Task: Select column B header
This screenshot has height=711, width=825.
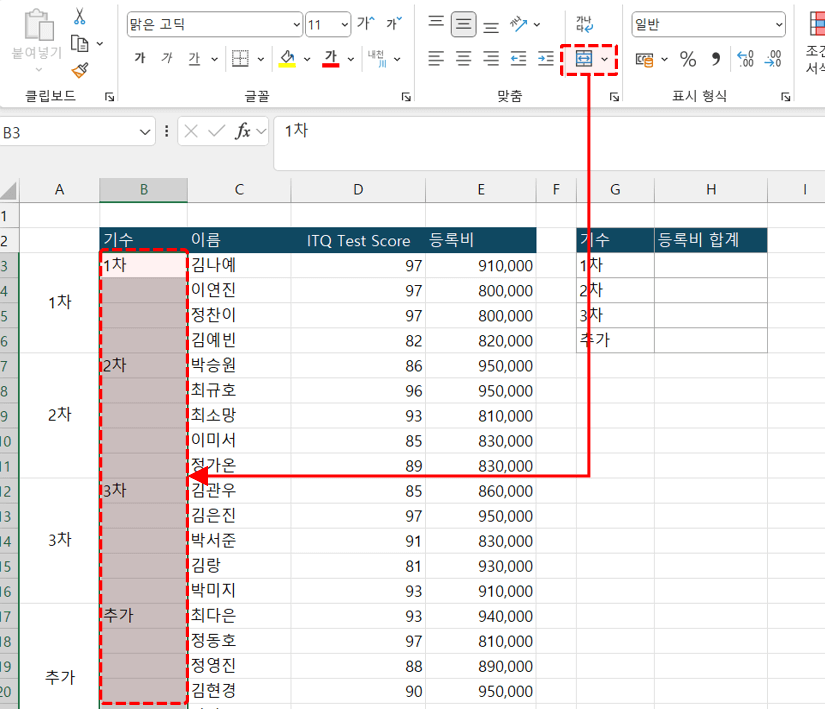Action: coord(144,189)
